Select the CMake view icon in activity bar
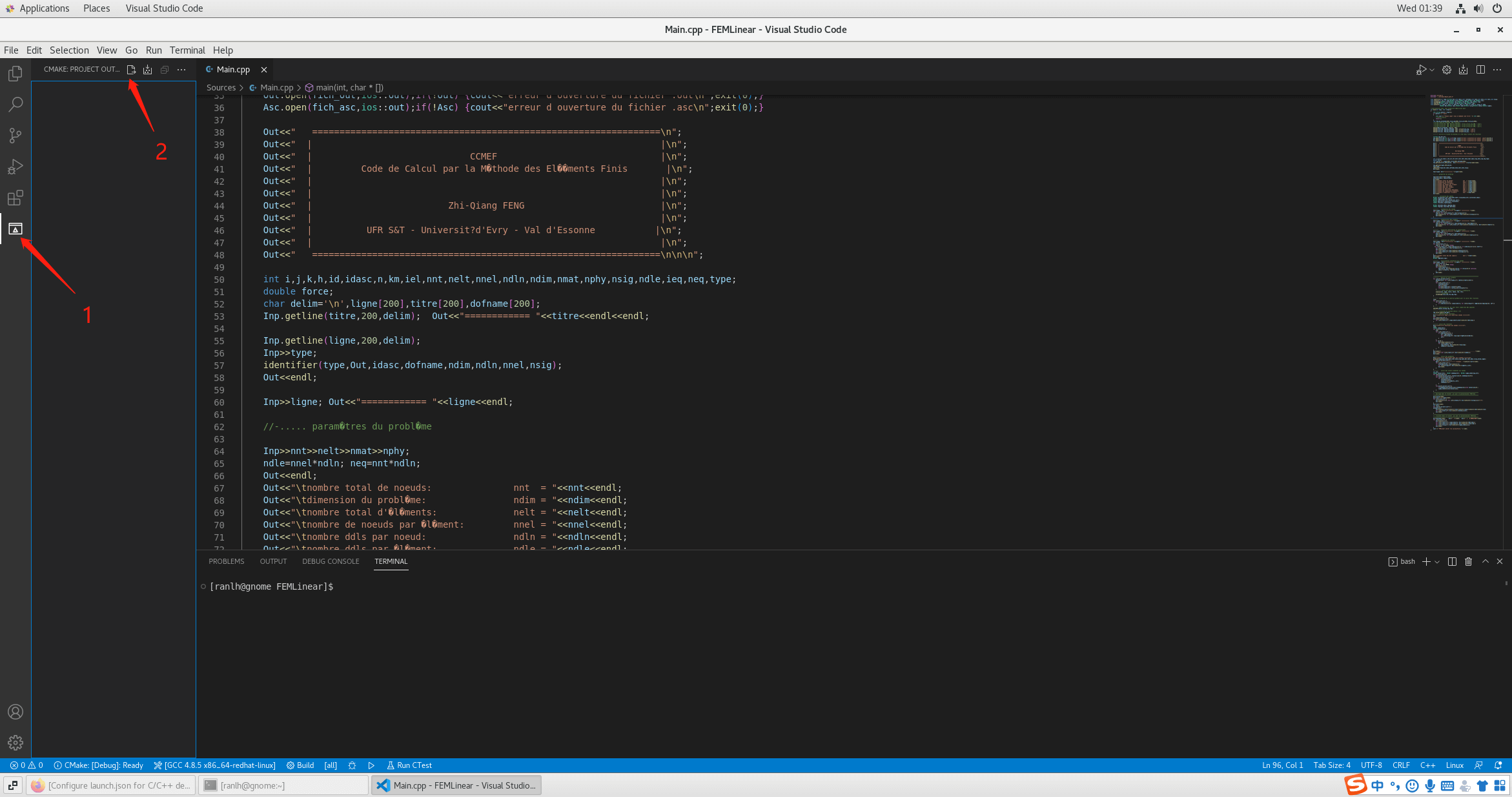 tap(15, 229)
